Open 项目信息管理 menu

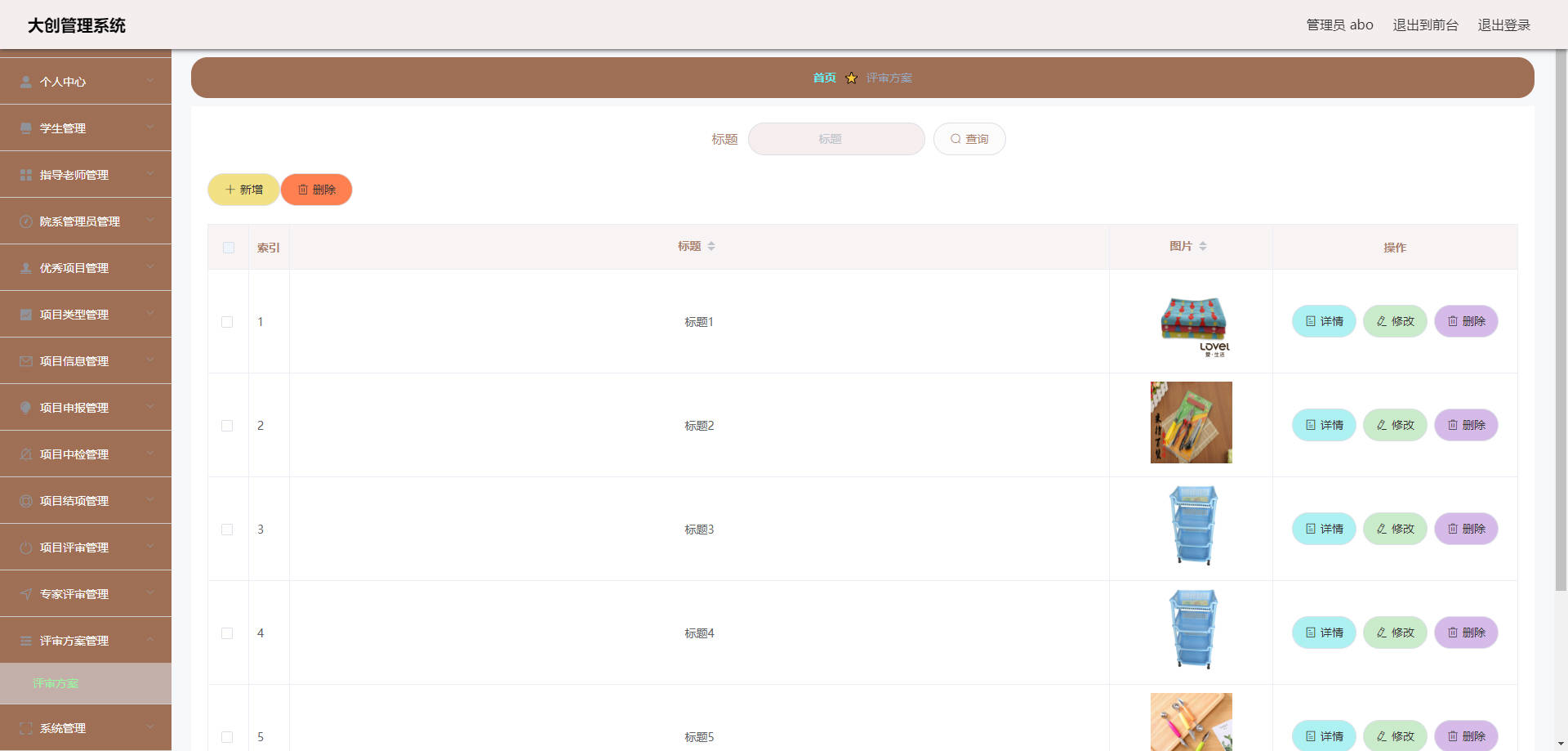86,361
